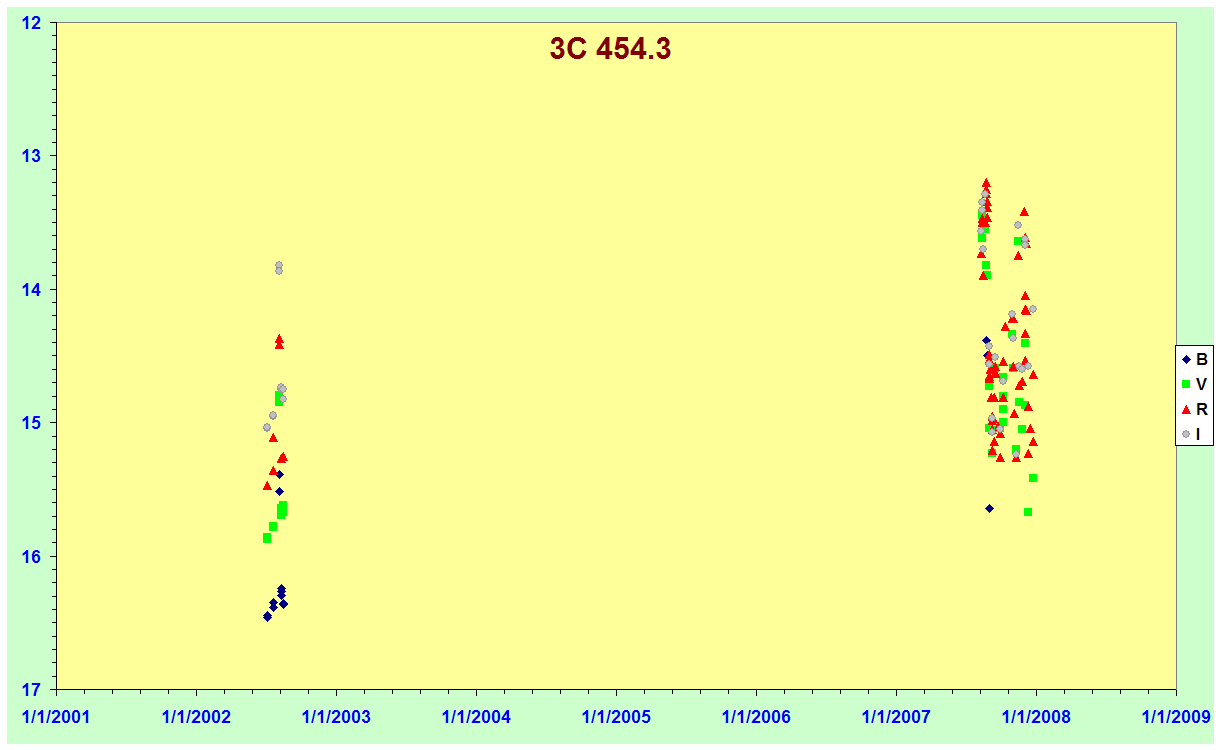The width and height of the screenshot is (1221, 750).
Task: Click the green square V legend marker
Action: (1187, 384)
